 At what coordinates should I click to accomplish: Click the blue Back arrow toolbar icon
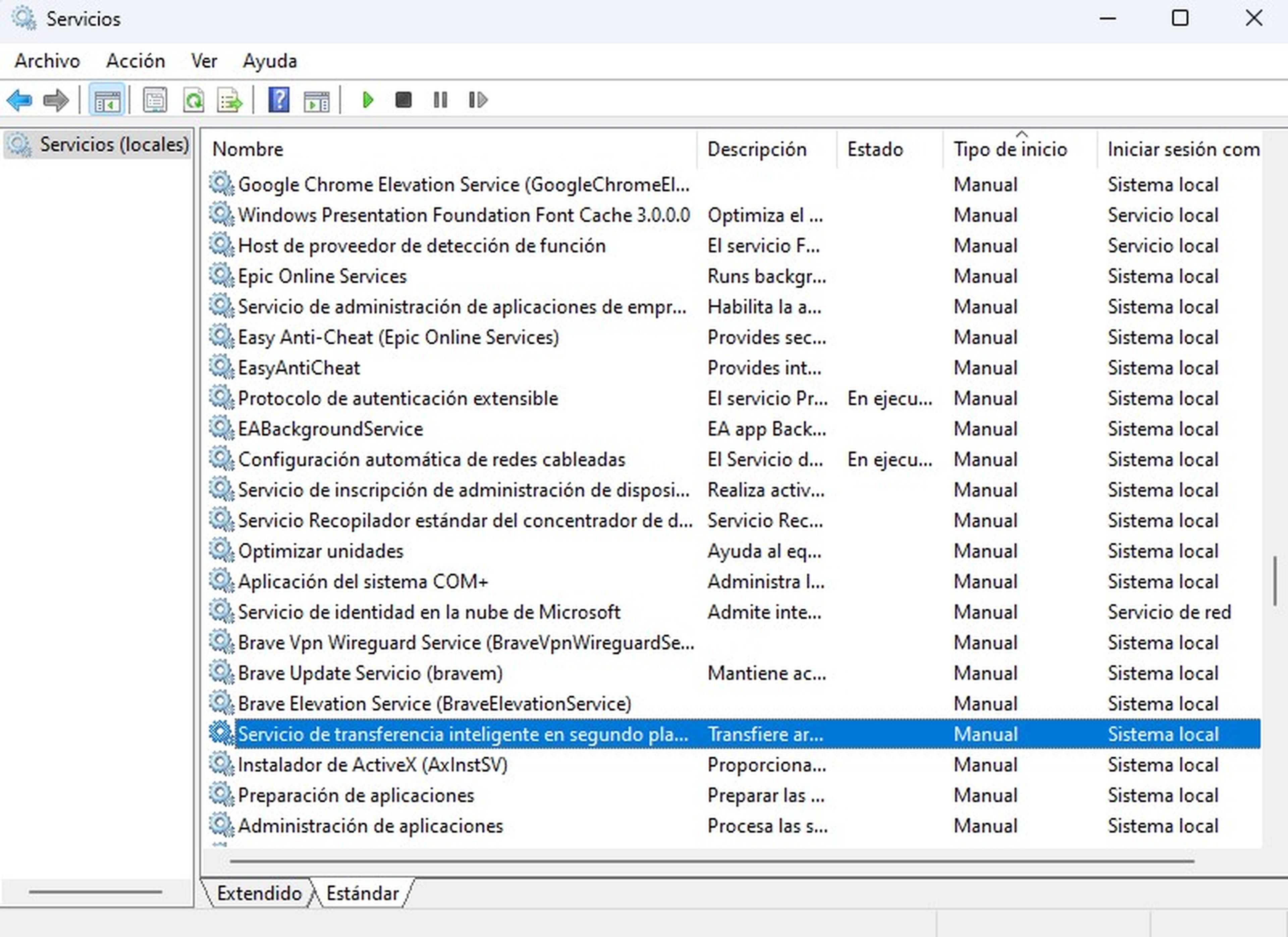pos(19,101)
